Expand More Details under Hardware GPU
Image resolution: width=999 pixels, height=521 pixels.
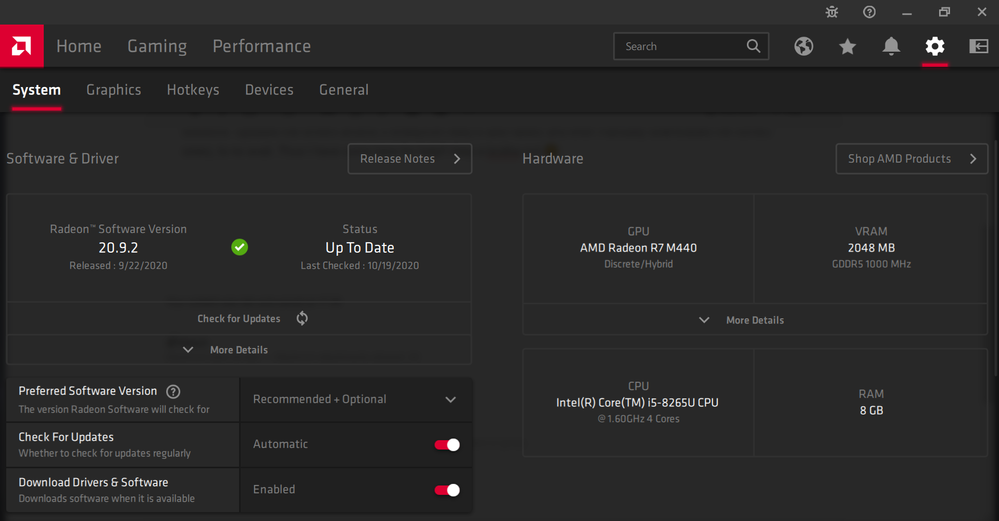pos(755,320)
